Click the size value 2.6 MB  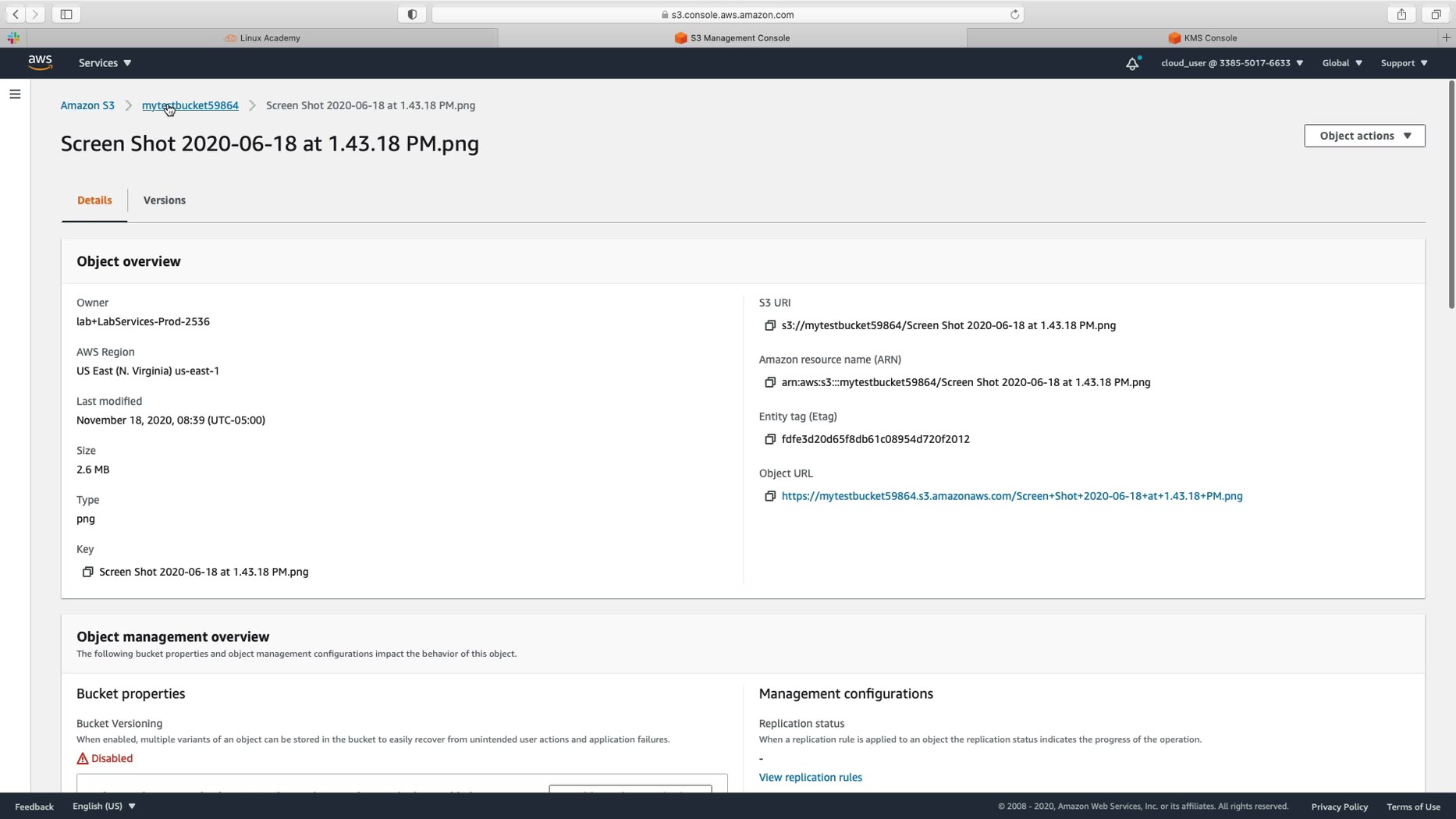point(93,470)
